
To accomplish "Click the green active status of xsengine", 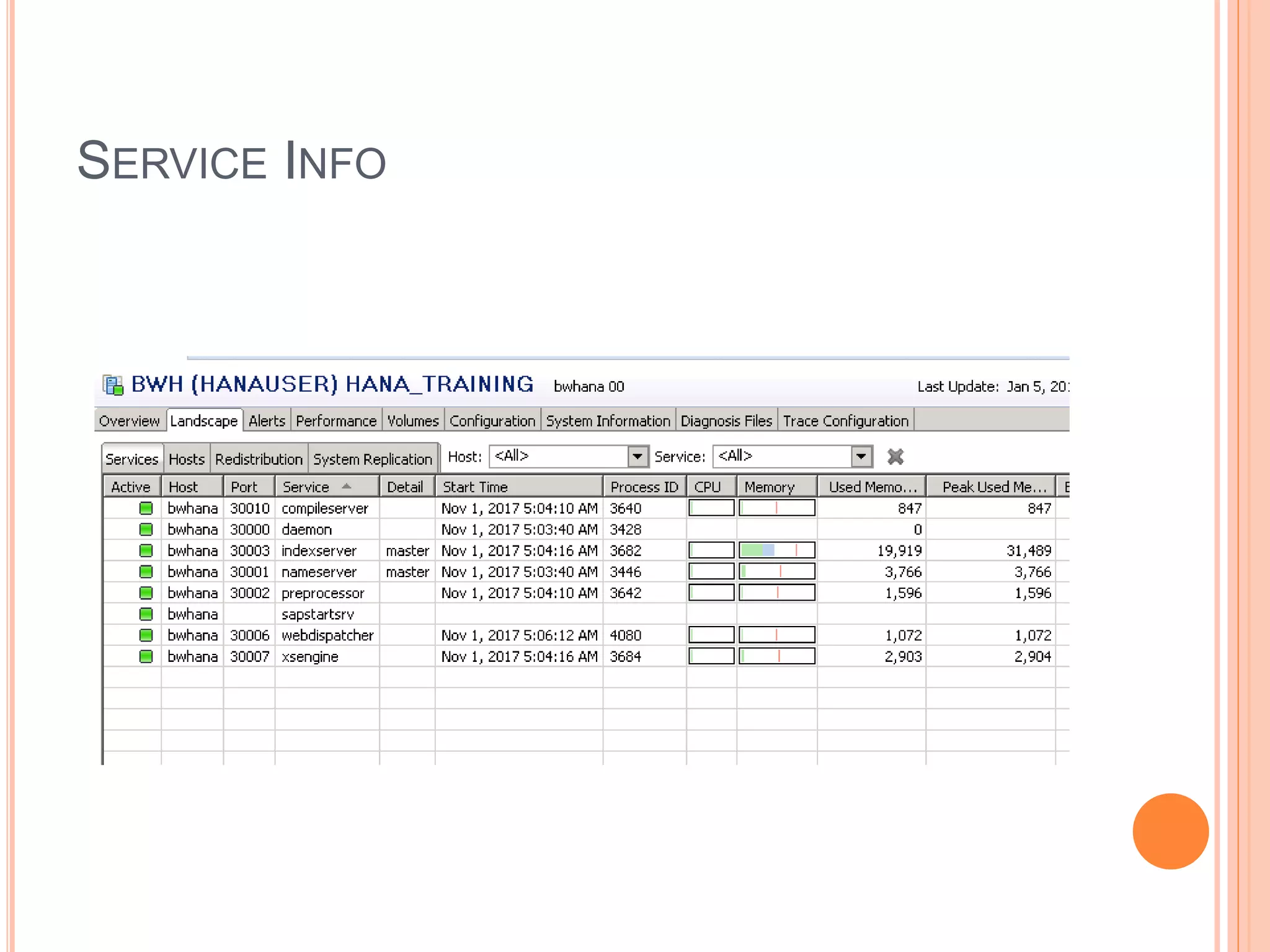I will click(x=146, y=656).
